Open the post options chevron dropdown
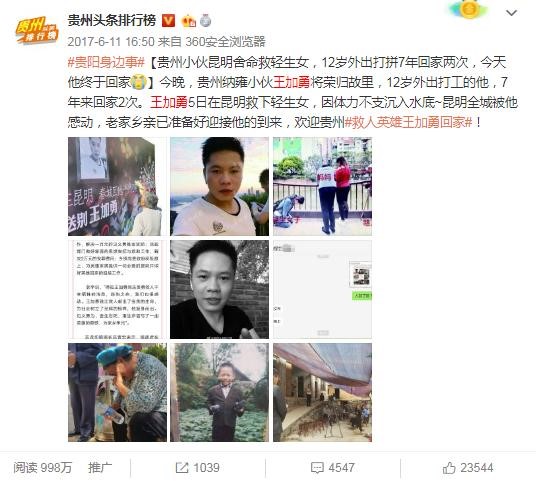 (x=511, y=13)
